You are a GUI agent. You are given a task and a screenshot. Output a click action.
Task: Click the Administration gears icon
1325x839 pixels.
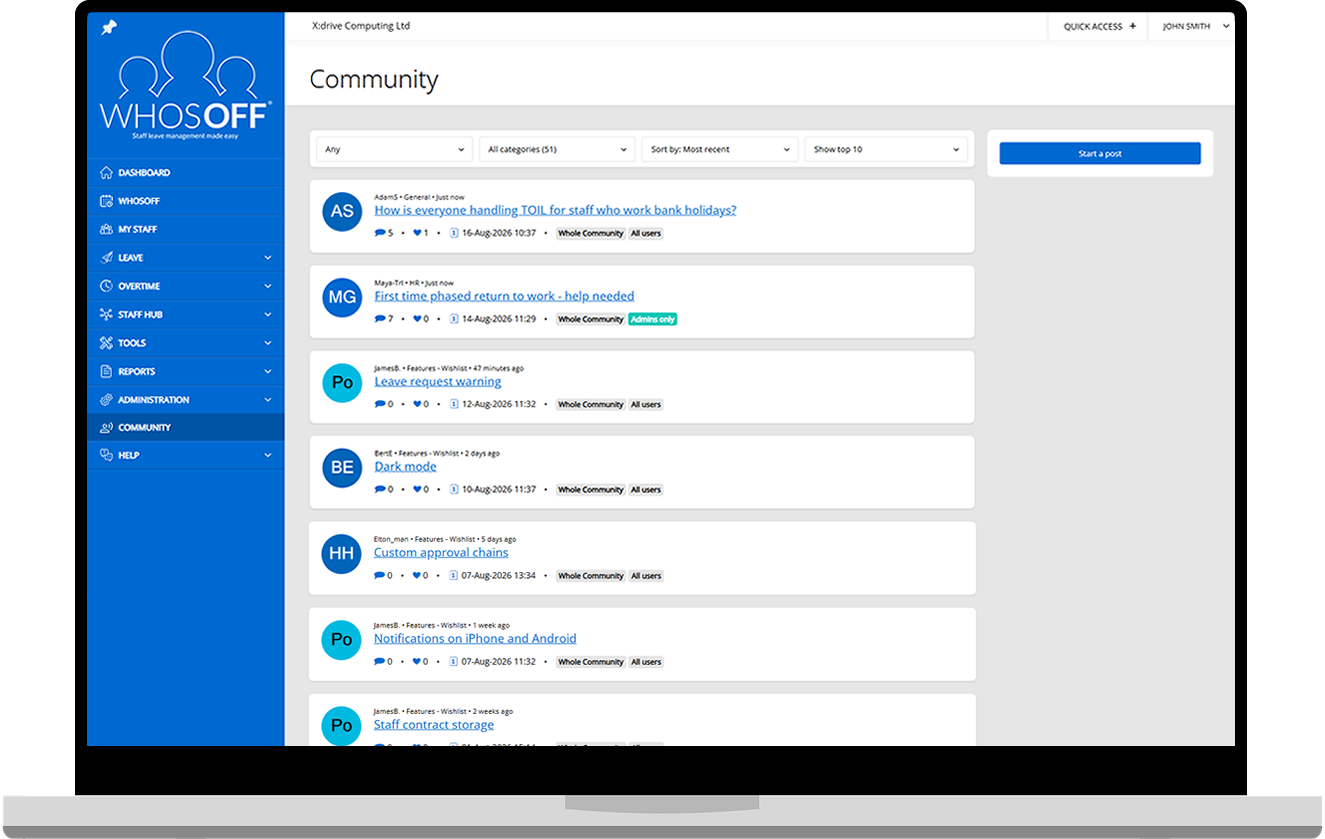click(107, 400)
